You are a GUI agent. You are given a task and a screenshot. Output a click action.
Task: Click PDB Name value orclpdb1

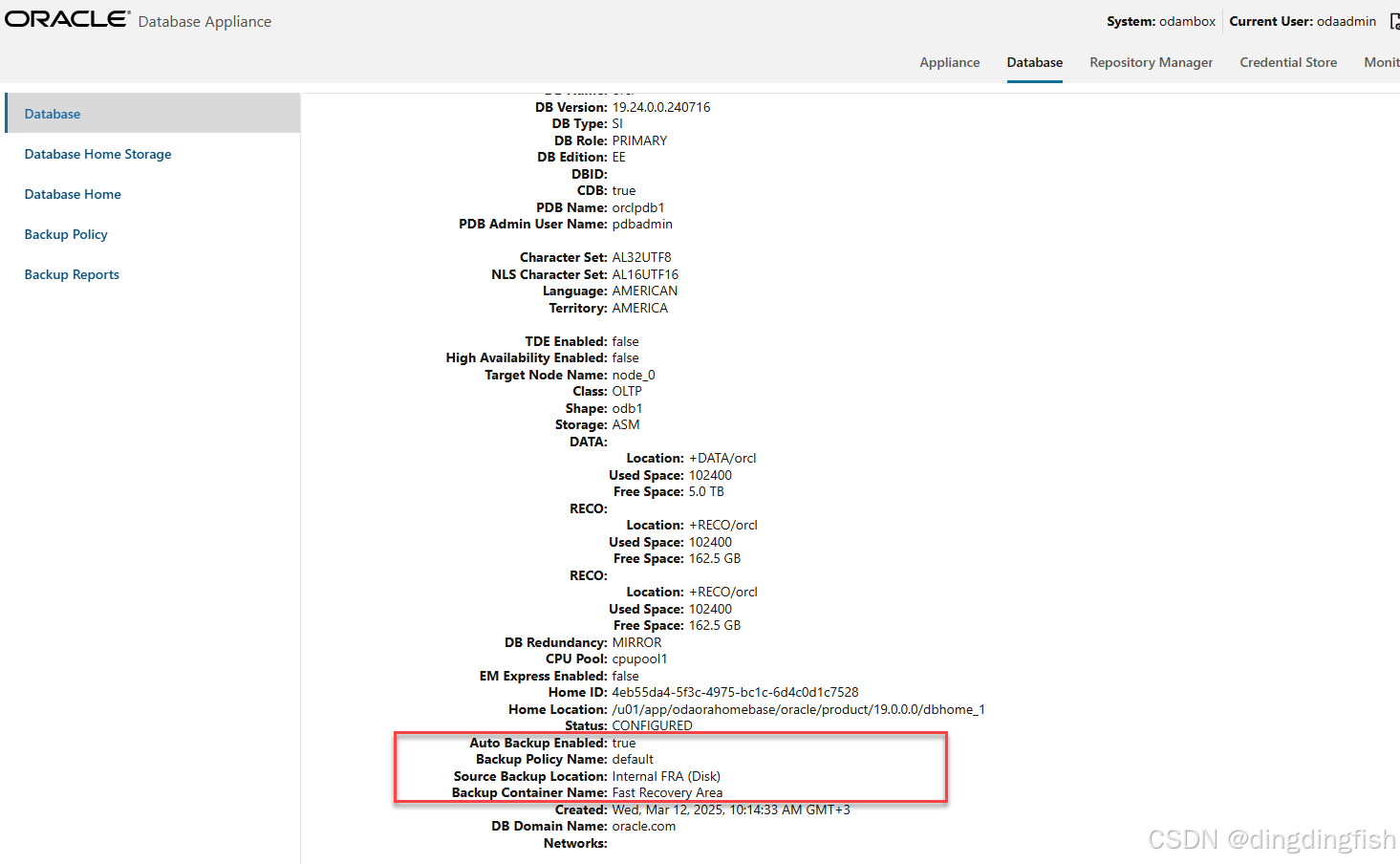coord(638,207)
